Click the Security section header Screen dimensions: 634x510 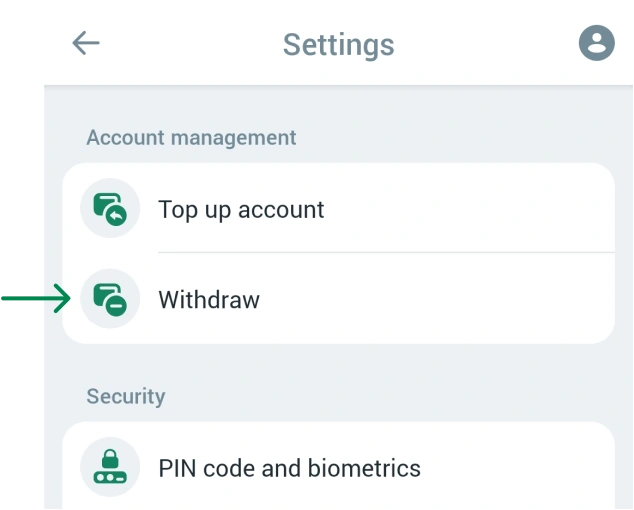tap(126, 396)
